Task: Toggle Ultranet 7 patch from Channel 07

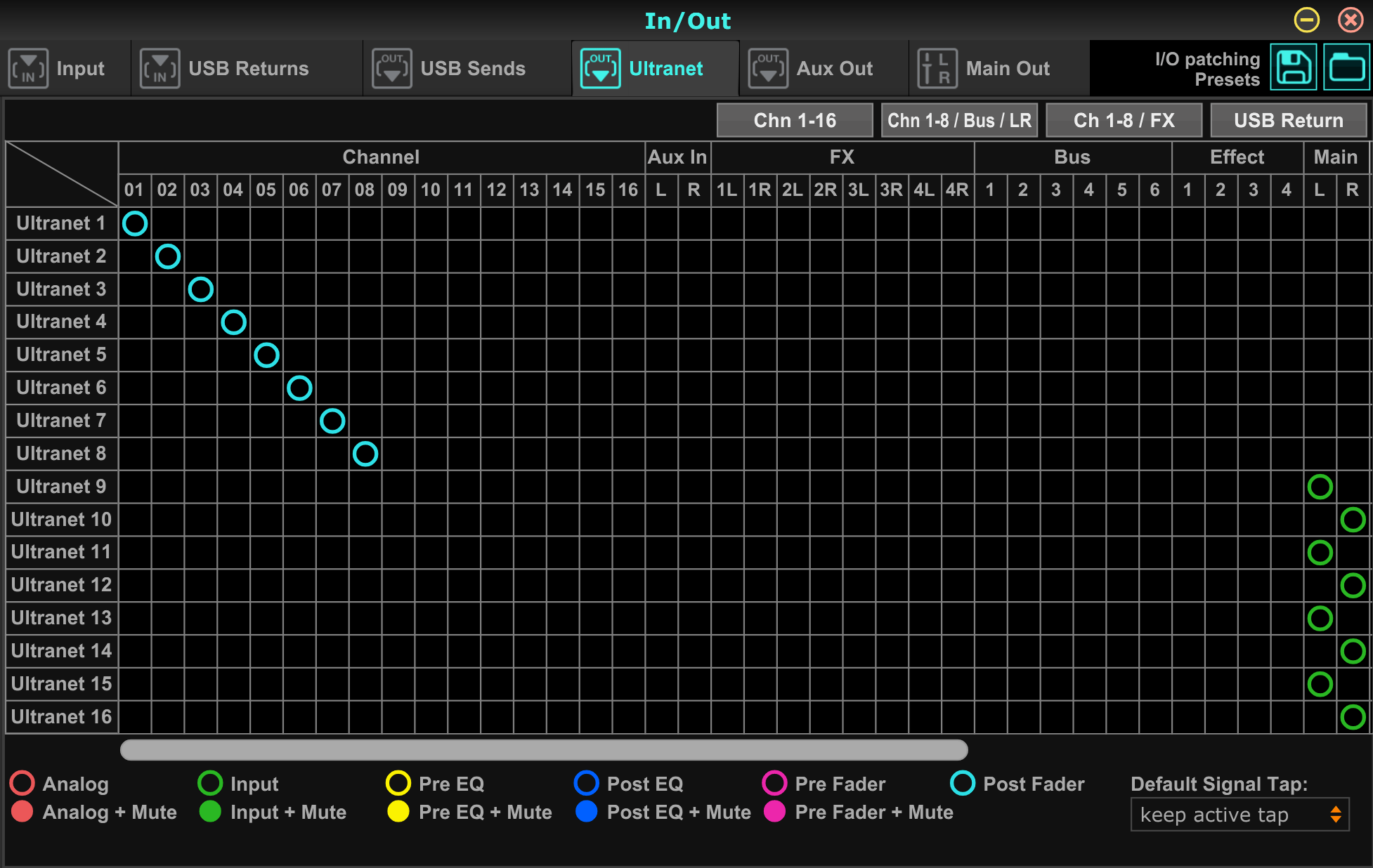Action: pyautogui.click(x=332, y=421)
